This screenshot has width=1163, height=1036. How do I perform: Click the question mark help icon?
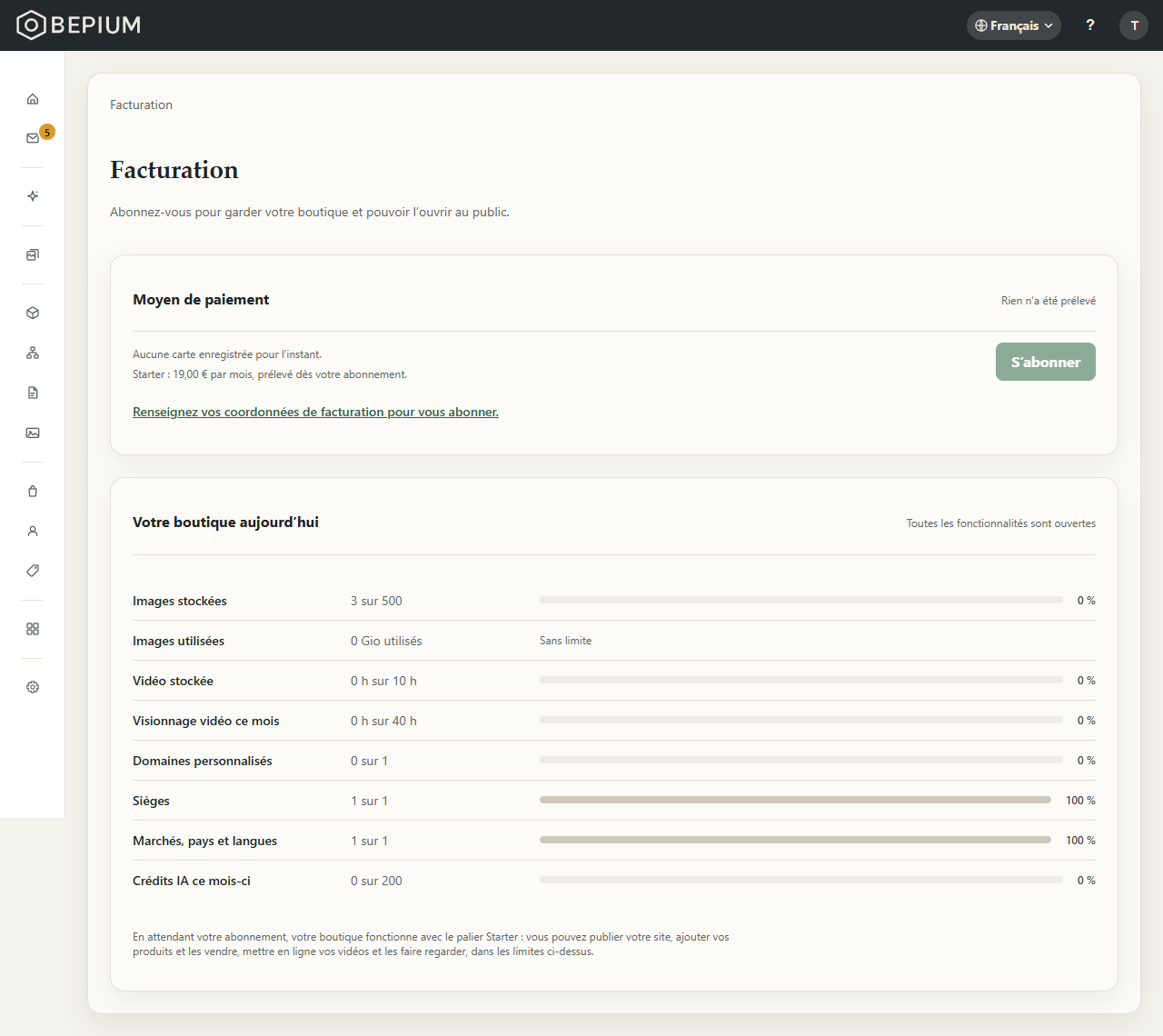[x=1090, y=25]
